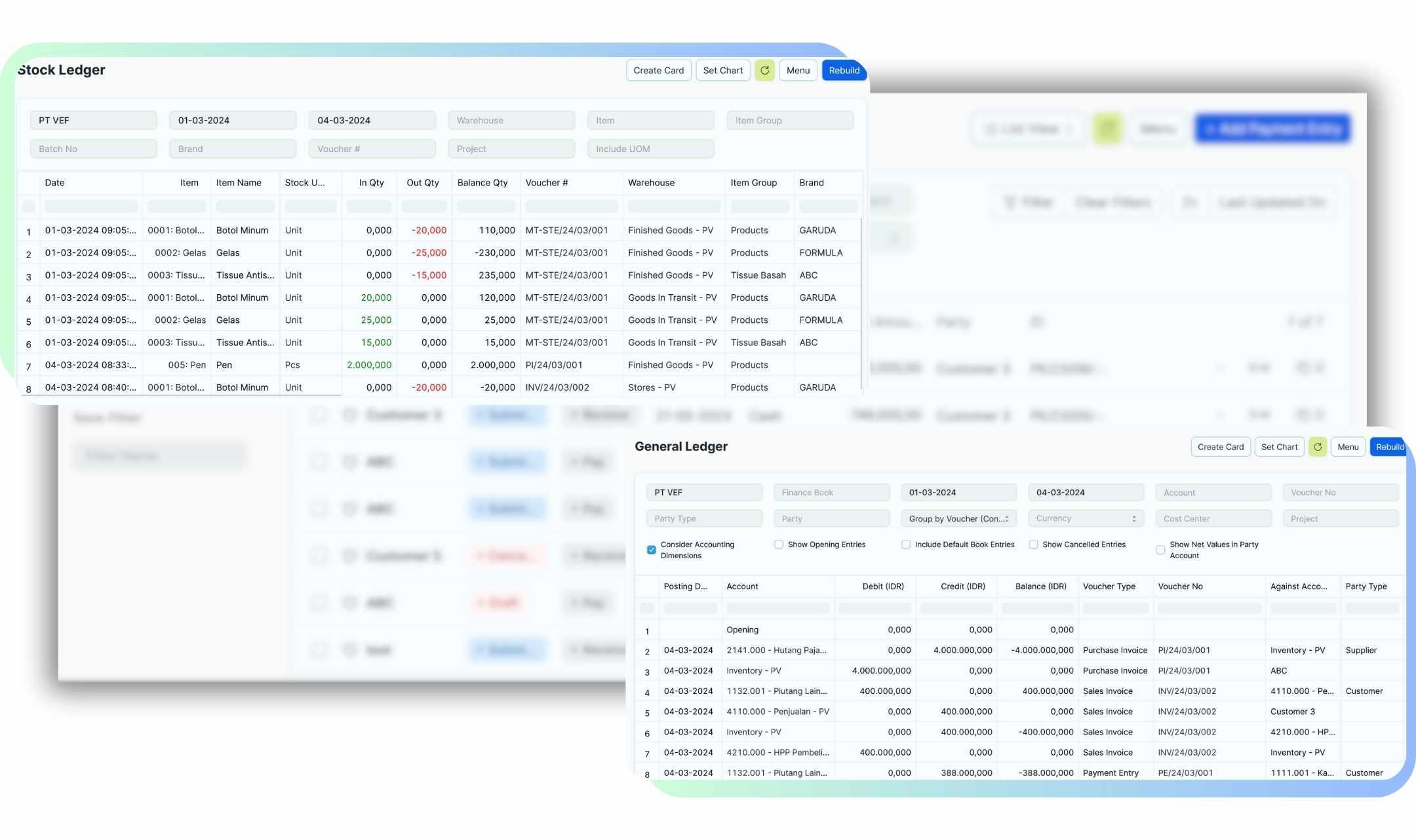Open General Ledger Menu button
This screenshot has width=1416, height=840.
click(1348, 447)
